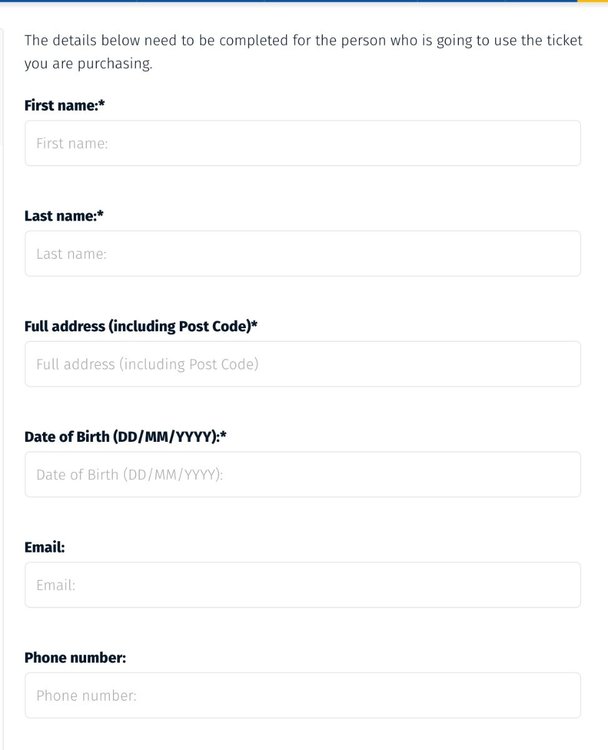
Task: Click inside the Phone number field
Action: 303,695
